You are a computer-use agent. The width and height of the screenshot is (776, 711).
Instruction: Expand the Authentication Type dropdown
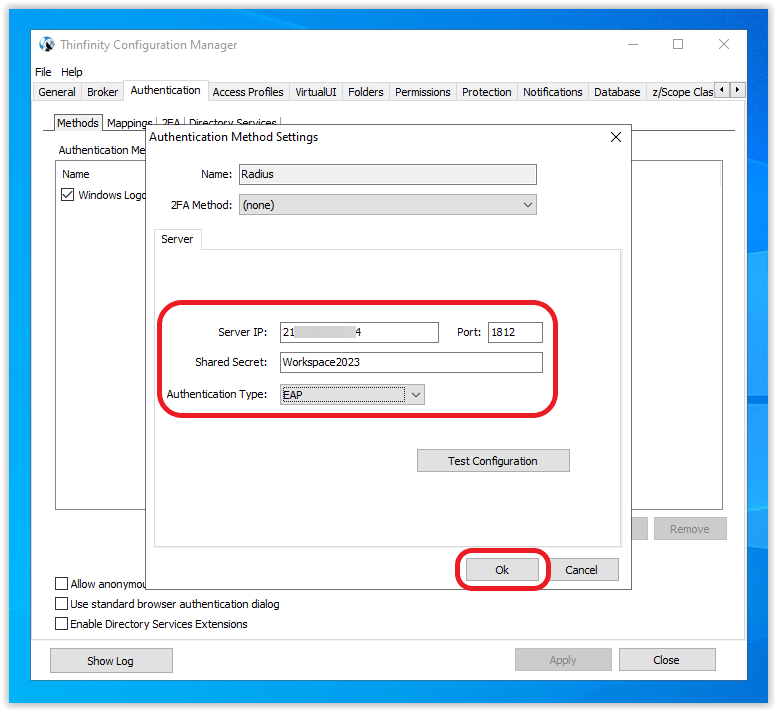[352, 394]
